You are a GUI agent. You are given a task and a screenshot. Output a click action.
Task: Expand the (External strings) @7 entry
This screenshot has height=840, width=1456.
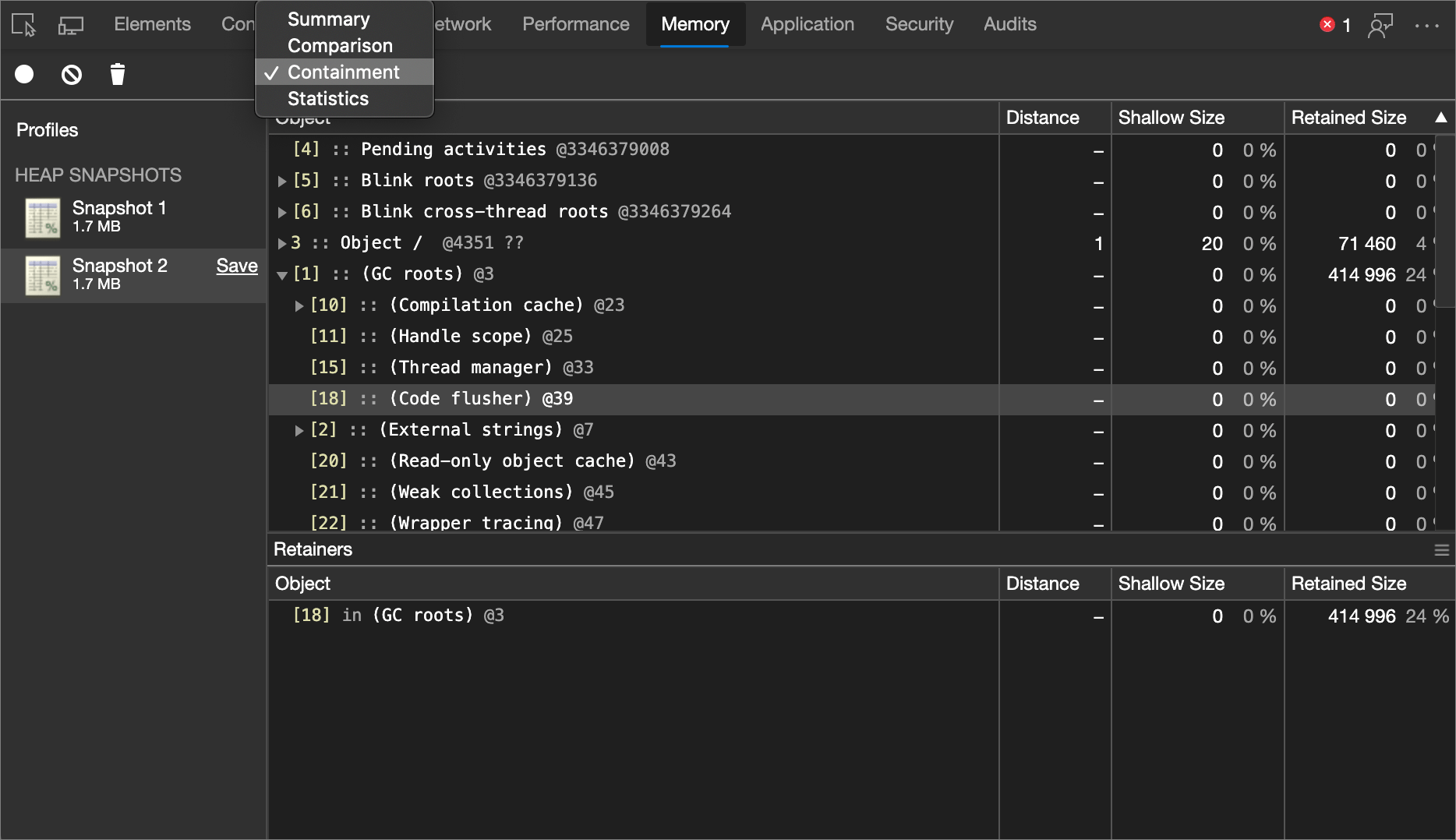299,429
